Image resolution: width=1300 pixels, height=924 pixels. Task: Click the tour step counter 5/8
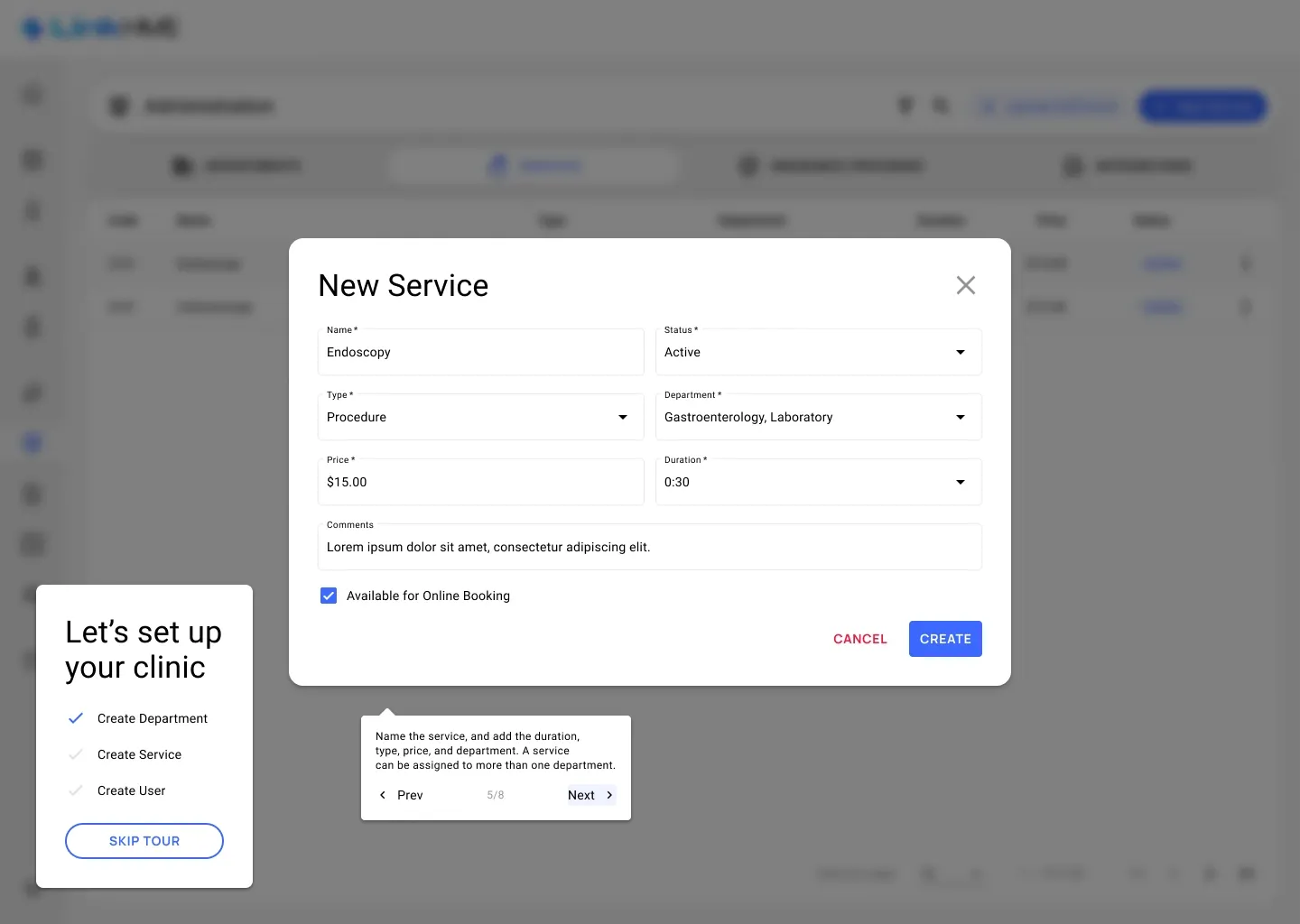click(496, 795)
